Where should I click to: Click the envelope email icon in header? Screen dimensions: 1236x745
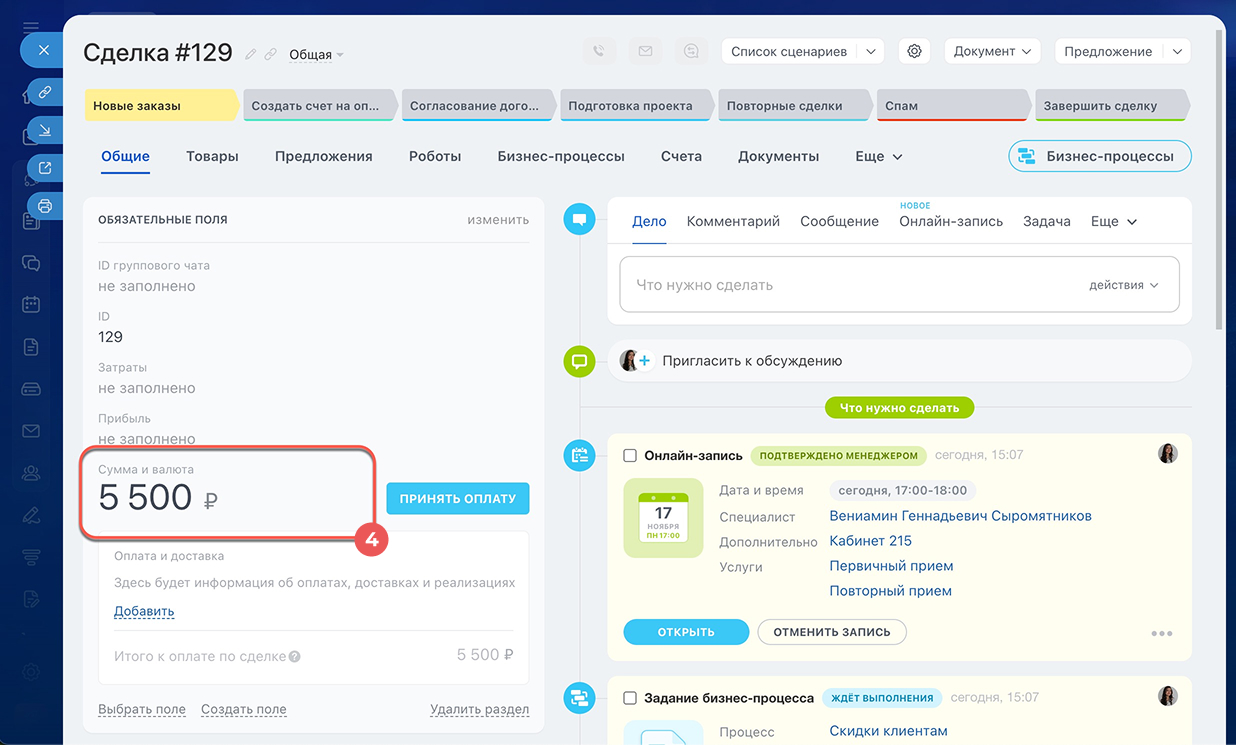[x=645, y=51]
